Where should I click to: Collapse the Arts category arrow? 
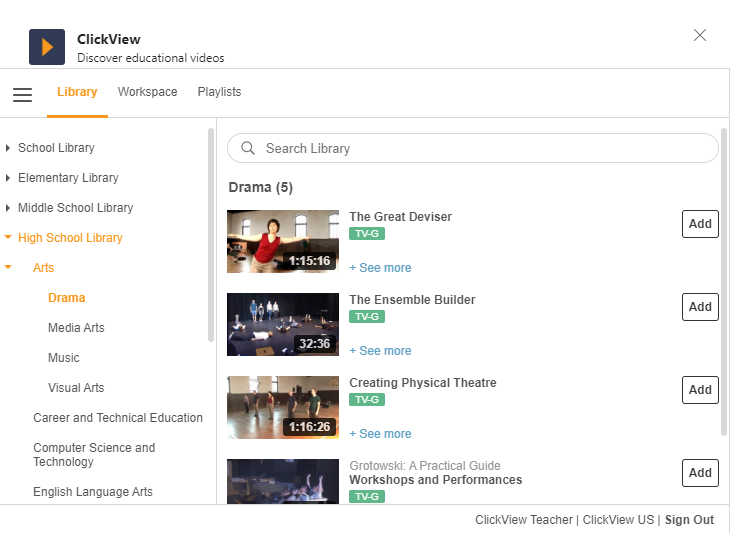point(8,267)
